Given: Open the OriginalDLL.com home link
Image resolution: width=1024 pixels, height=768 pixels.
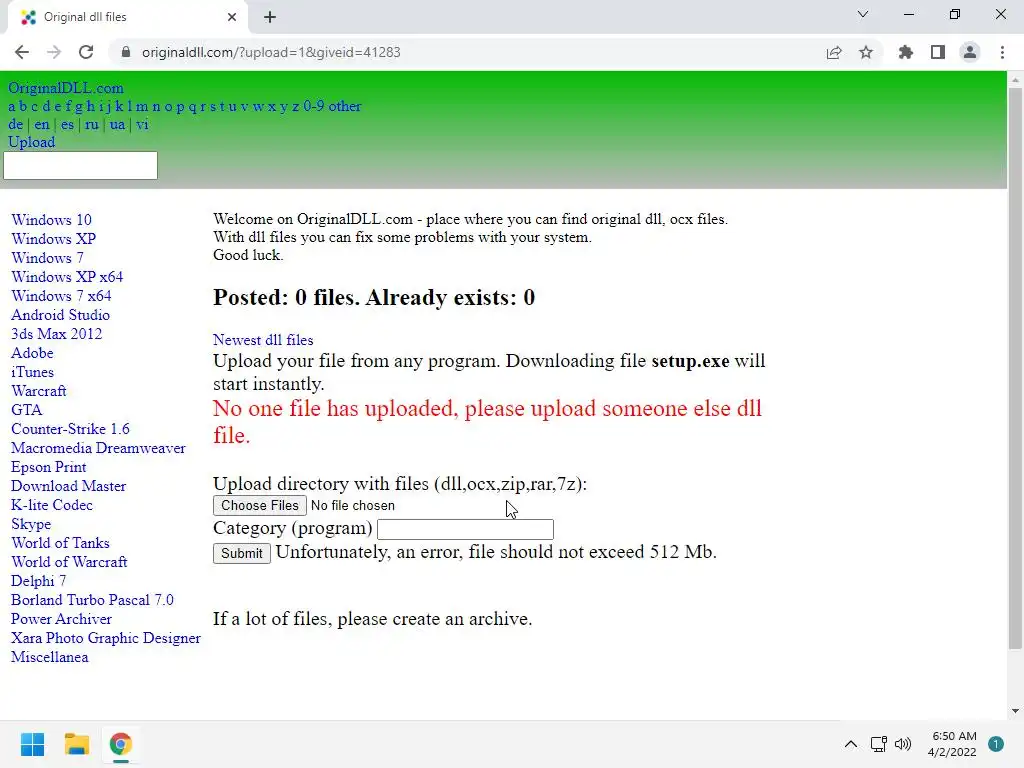Looking at the screenshot, I should (65, 88).
